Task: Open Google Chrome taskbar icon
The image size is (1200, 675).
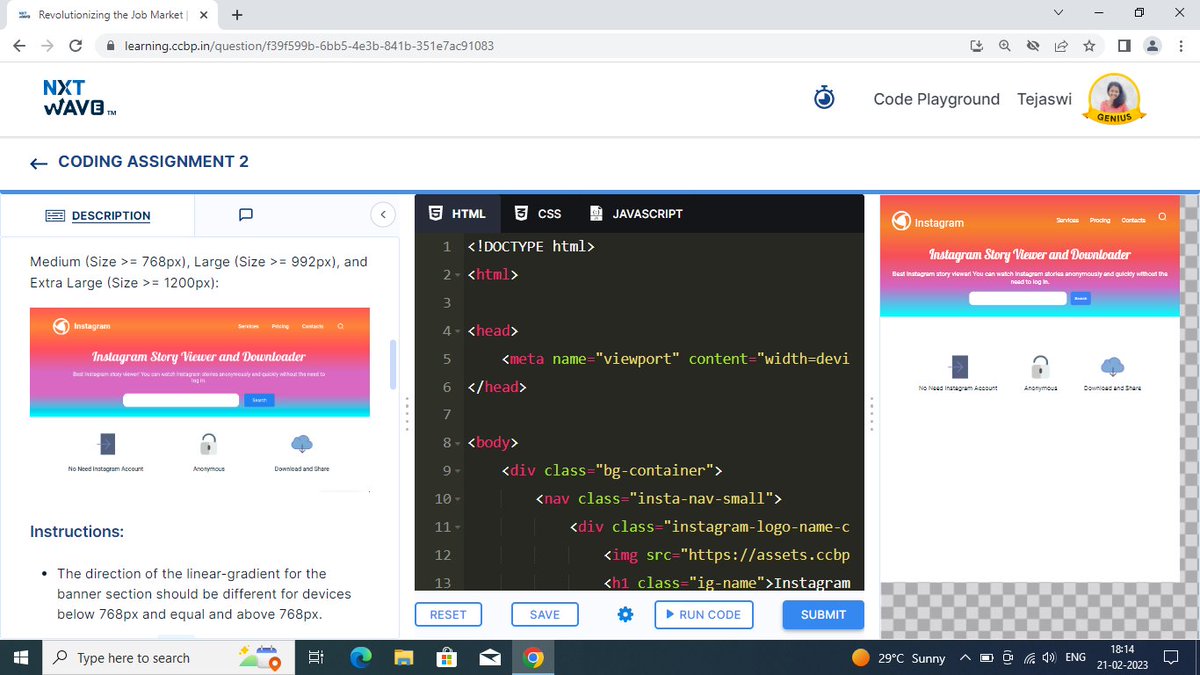Action: click(534, 658)
